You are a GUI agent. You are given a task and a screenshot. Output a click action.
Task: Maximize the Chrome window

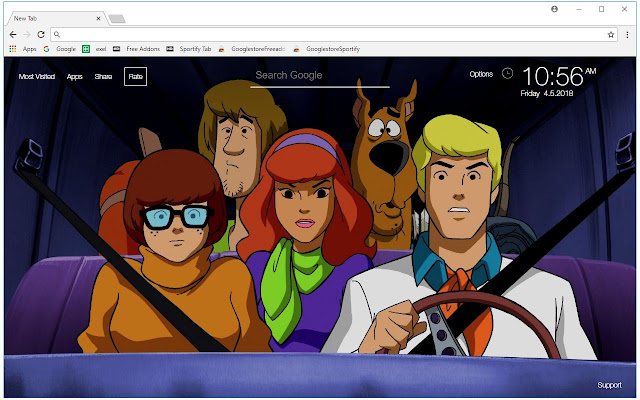pos(601,9)
